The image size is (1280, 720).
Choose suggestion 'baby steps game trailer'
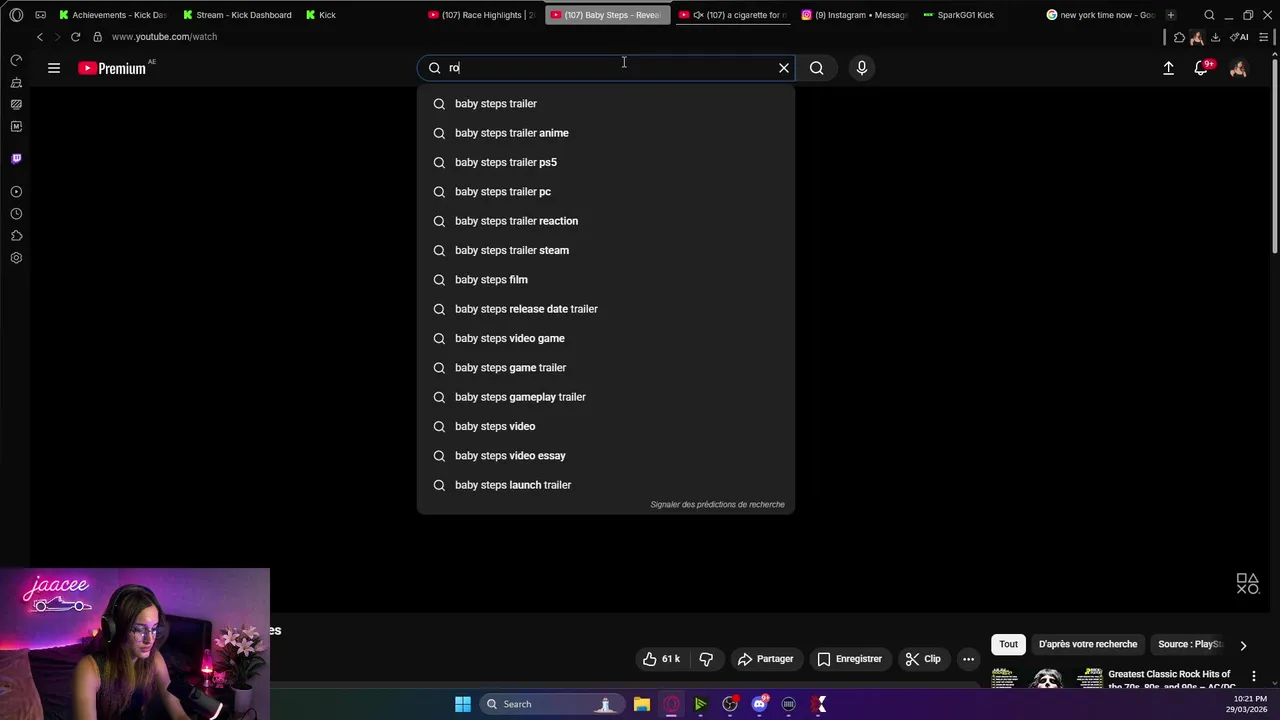click(x=606, y=368)
